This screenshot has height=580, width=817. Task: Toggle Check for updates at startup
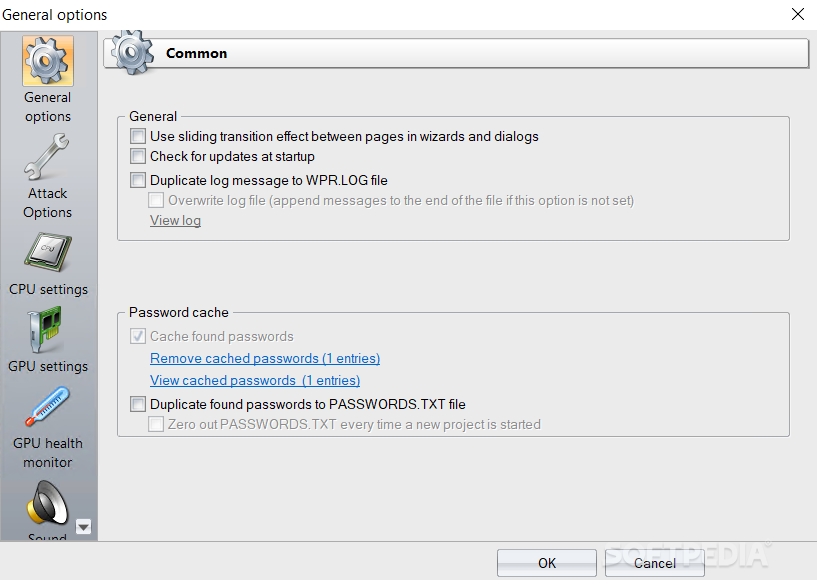pos(138,156)
